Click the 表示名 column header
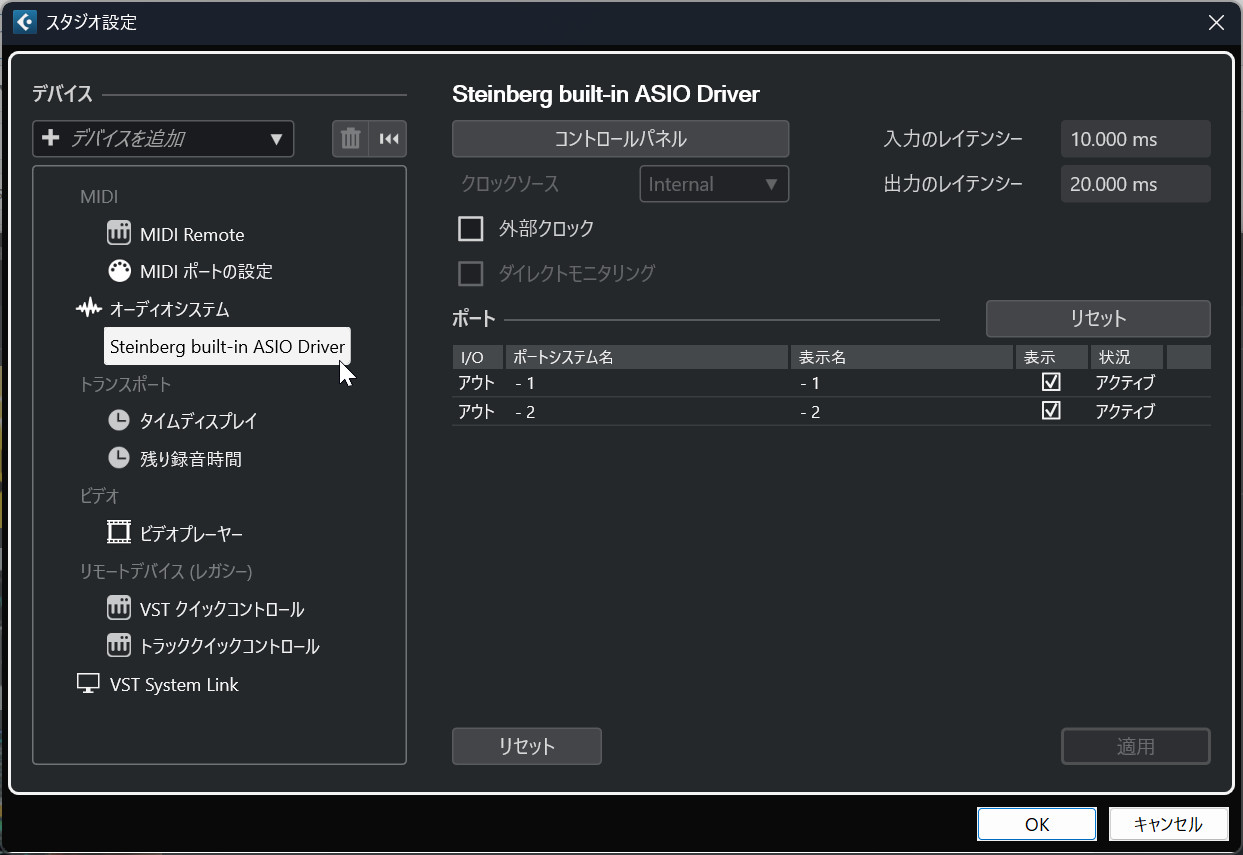1243x855 pixels. pos(900,357)
